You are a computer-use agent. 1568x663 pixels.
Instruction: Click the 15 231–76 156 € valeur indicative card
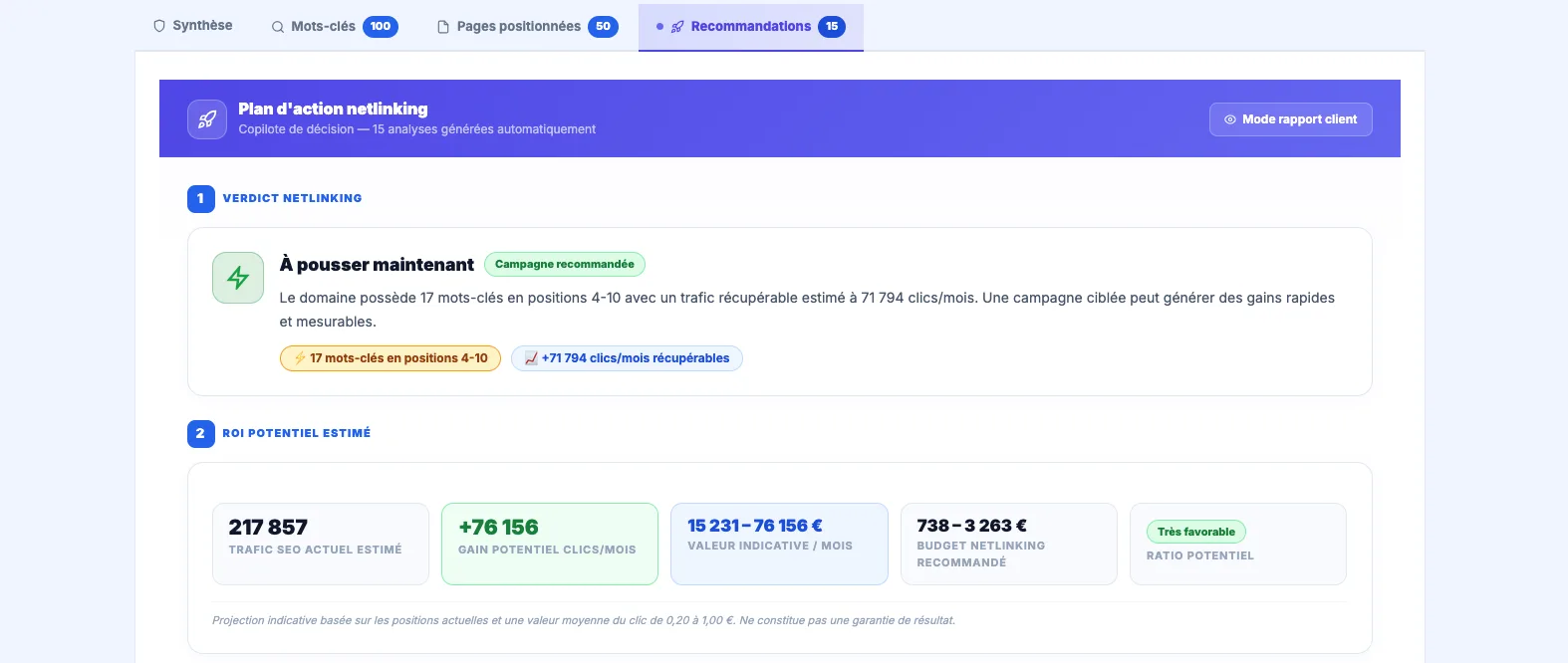[779, 544]
